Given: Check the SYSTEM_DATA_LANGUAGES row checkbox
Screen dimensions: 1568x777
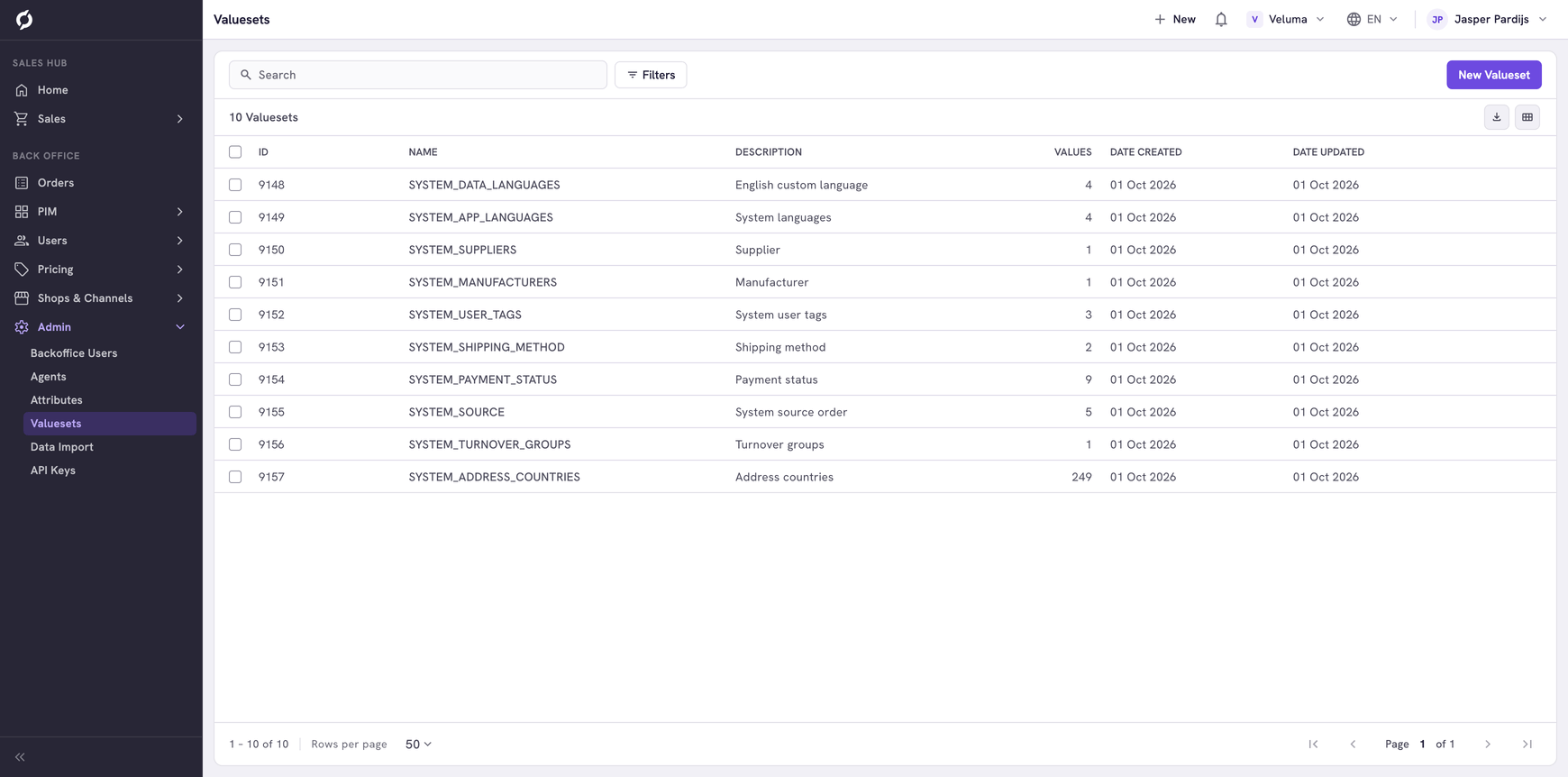Looking at the screenshot, I should point(235,185).
